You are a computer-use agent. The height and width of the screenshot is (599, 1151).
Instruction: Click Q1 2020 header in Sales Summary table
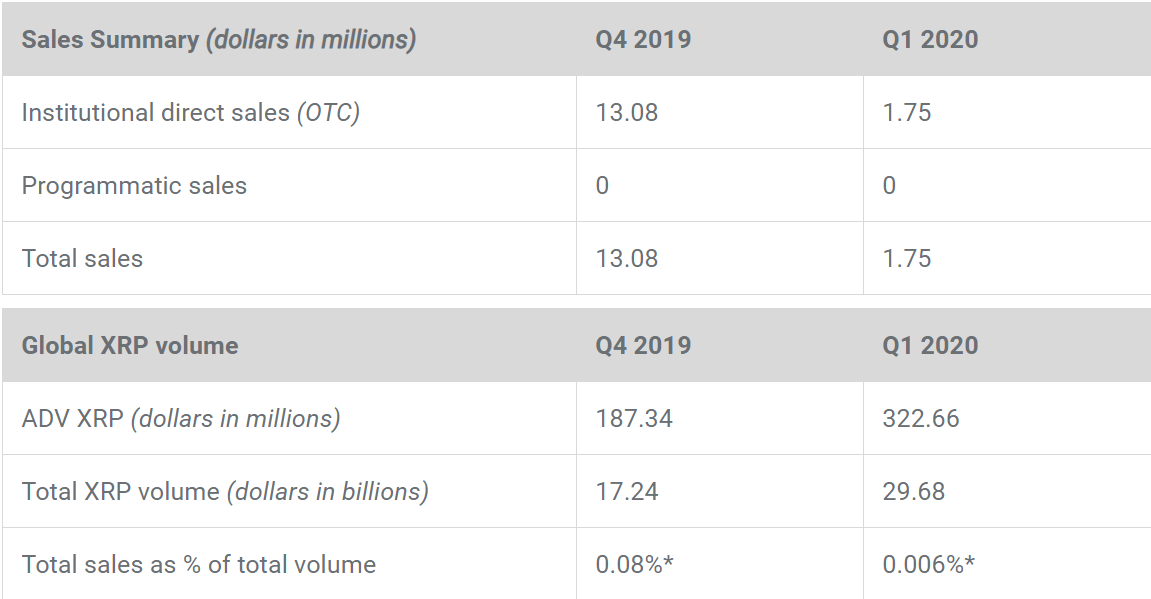click(930, 40)
